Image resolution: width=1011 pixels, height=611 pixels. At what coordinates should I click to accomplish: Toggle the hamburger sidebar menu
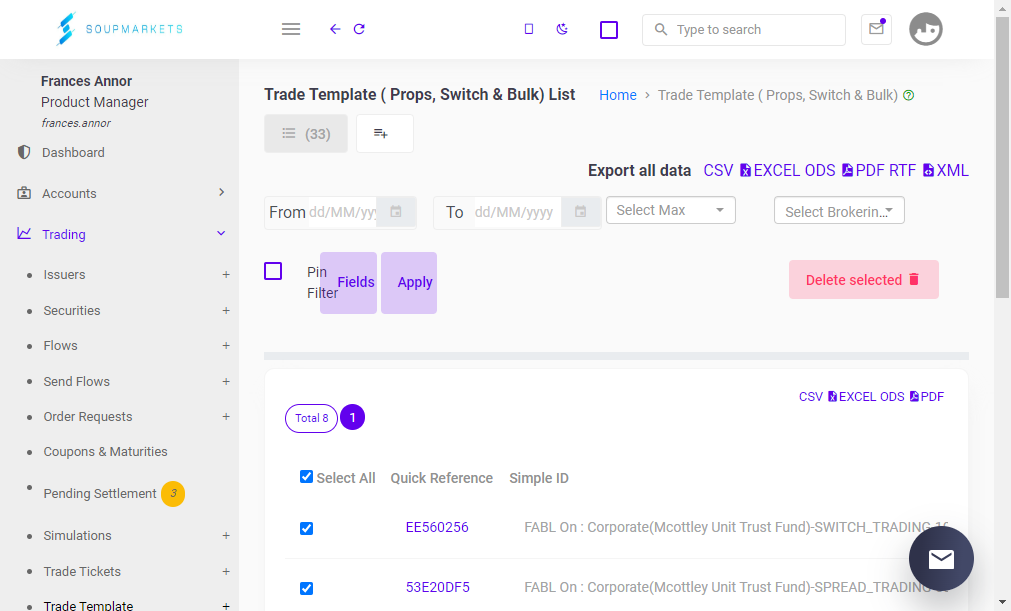[291, 29]
